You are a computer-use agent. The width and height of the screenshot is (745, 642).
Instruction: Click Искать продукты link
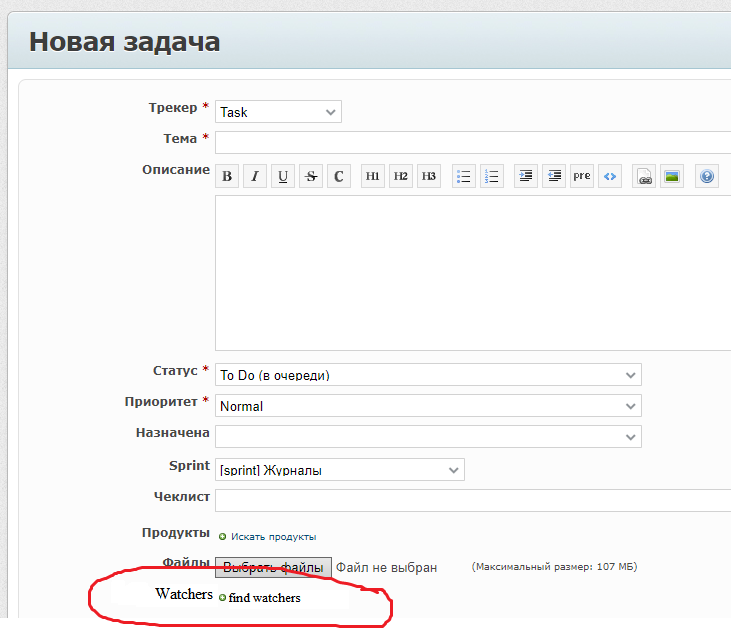pos(274,537)
